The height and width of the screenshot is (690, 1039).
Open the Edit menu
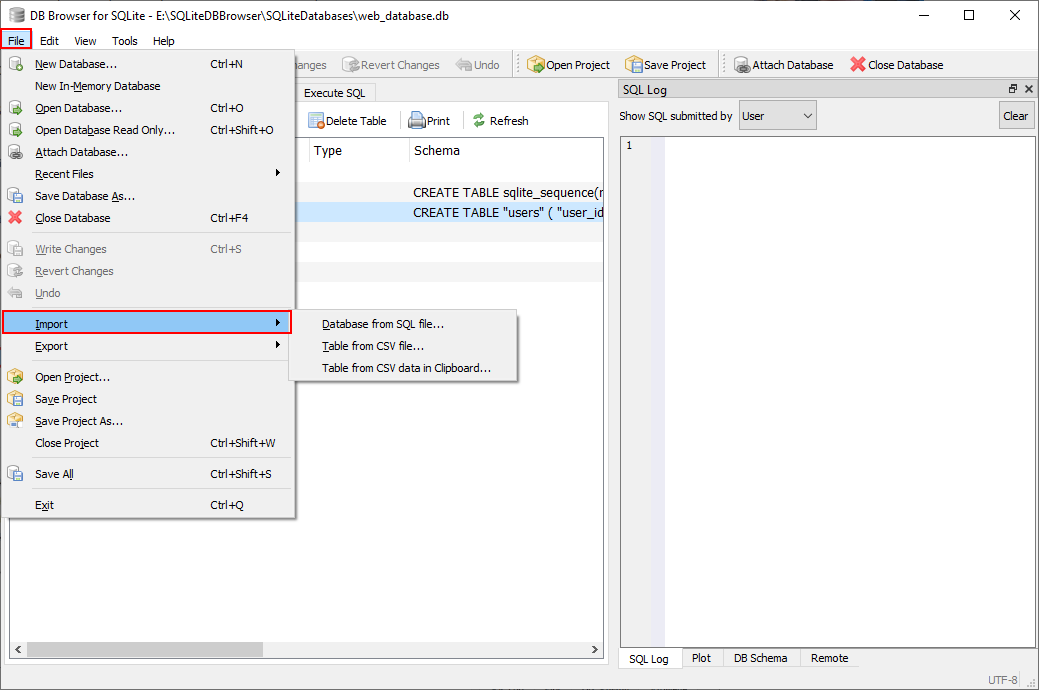(48, 41)
